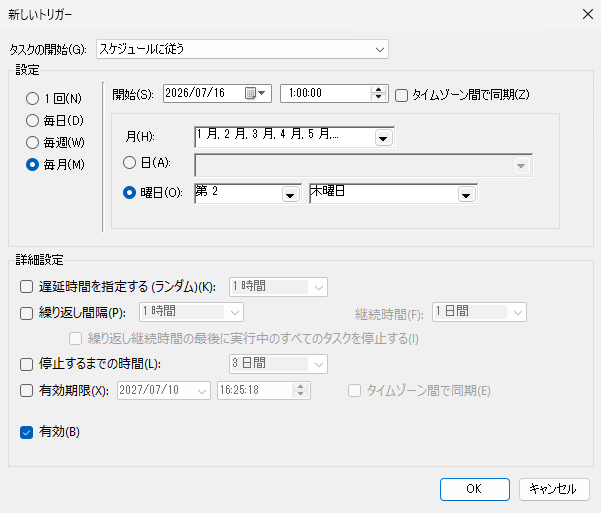Decrease the start time with the down arrow
Screen dimensions: 601x513
point(378,97)
